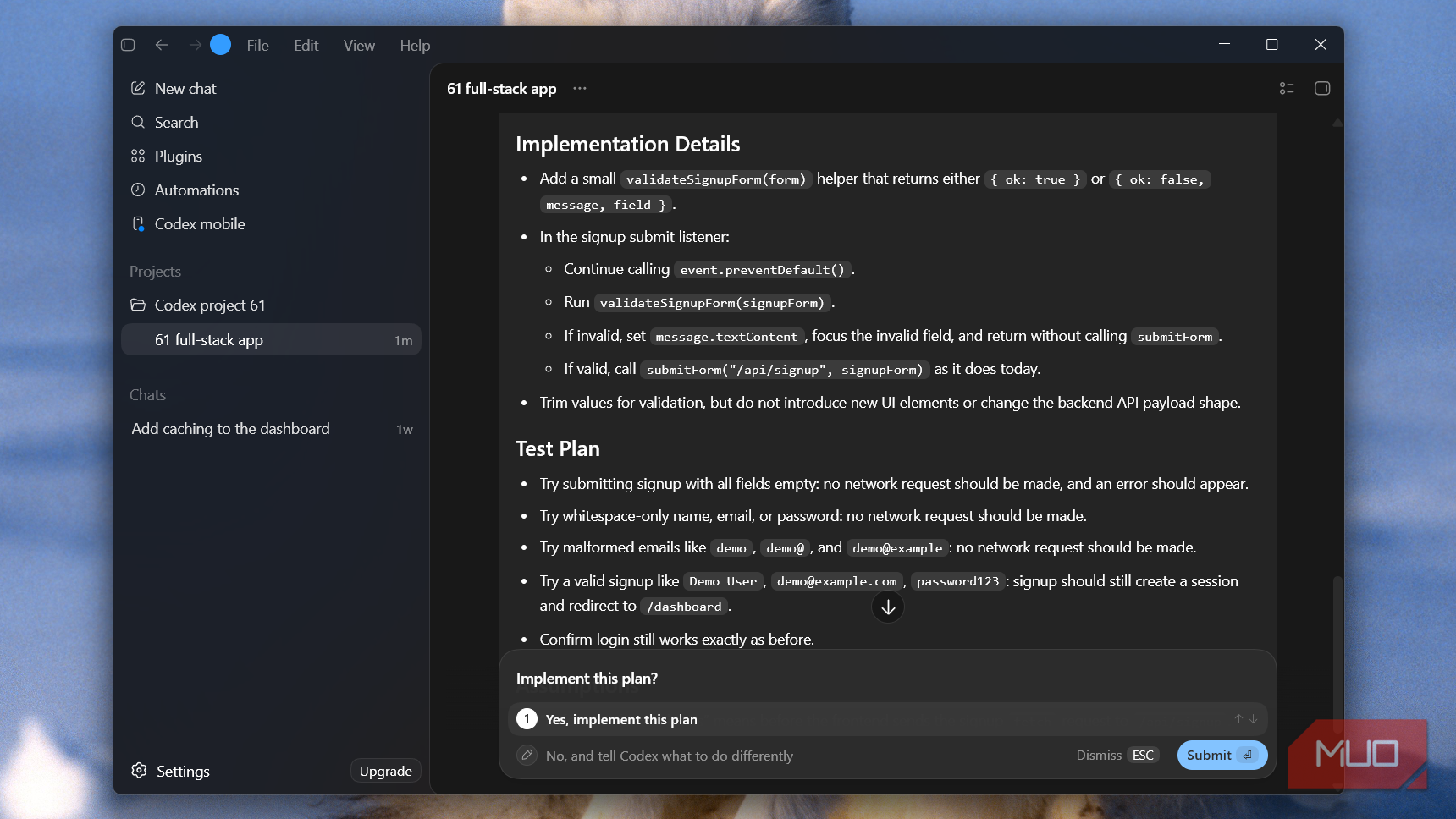Viewport: 1456px width, 819px height.
Task: Open the File menu
Action: (257, 46)
